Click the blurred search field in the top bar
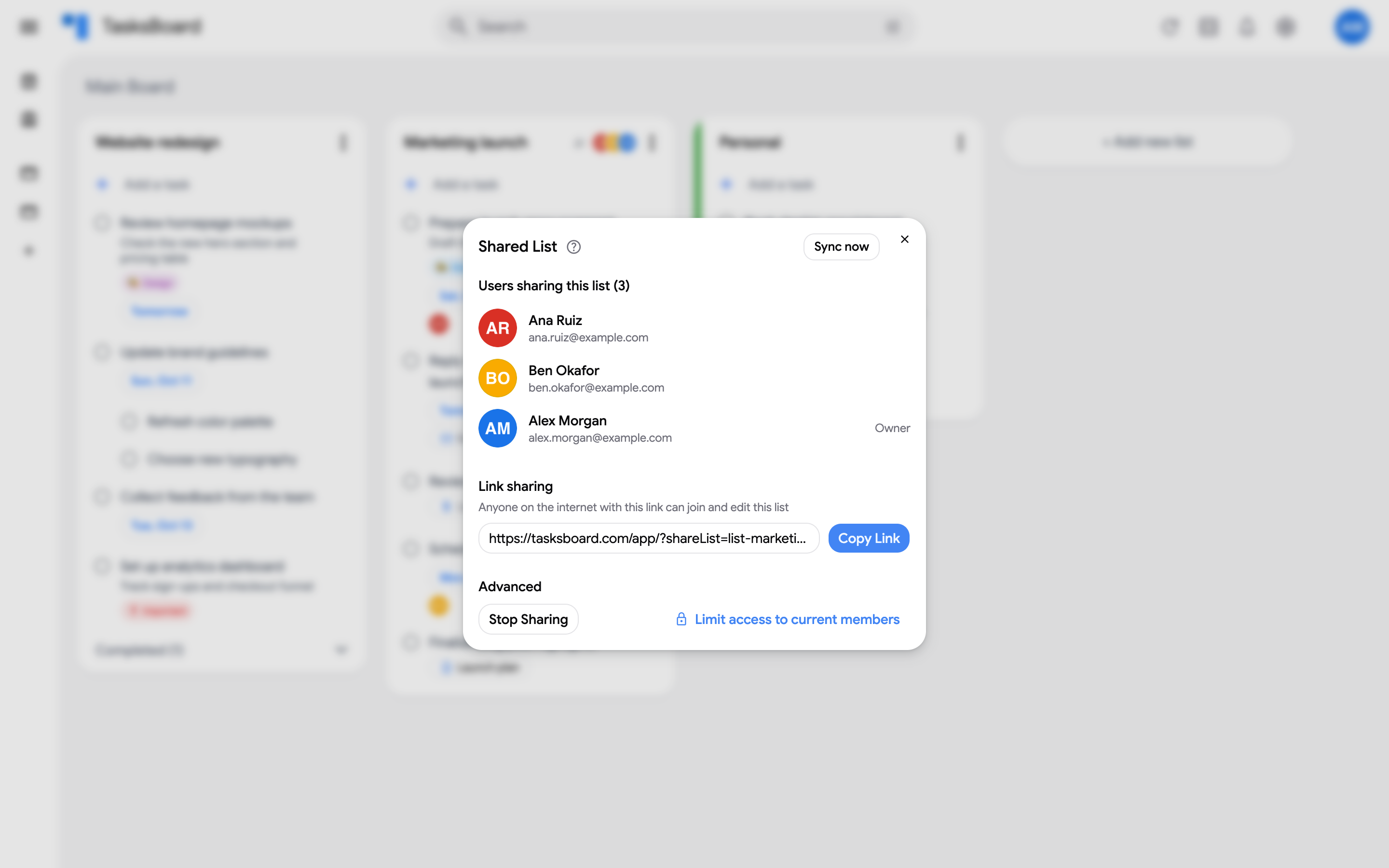Screen dimensions: 1389x868 point(676,27)
